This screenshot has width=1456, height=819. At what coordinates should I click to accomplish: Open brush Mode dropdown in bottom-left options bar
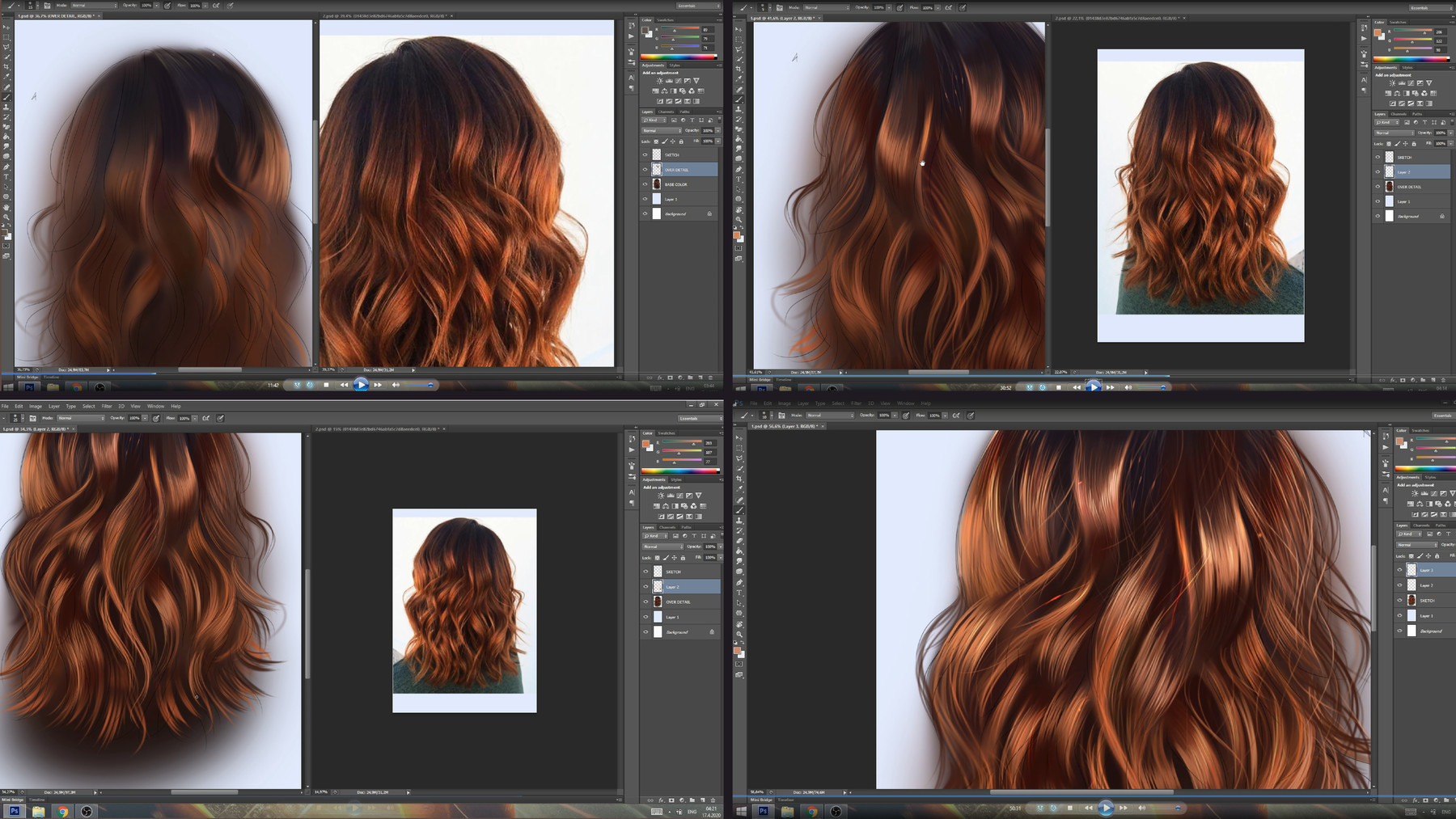81,418
